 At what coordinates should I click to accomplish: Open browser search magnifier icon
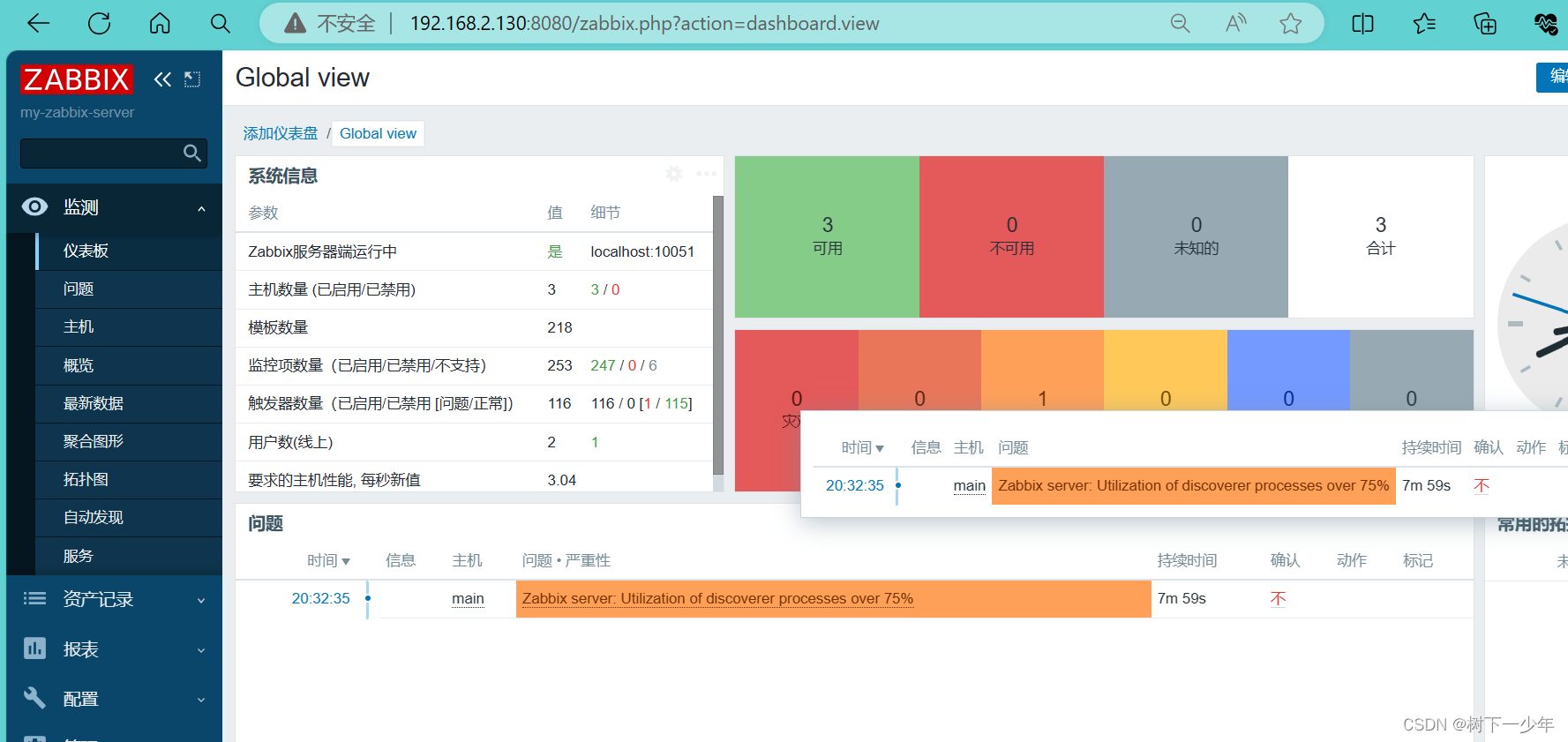[221, 24]
